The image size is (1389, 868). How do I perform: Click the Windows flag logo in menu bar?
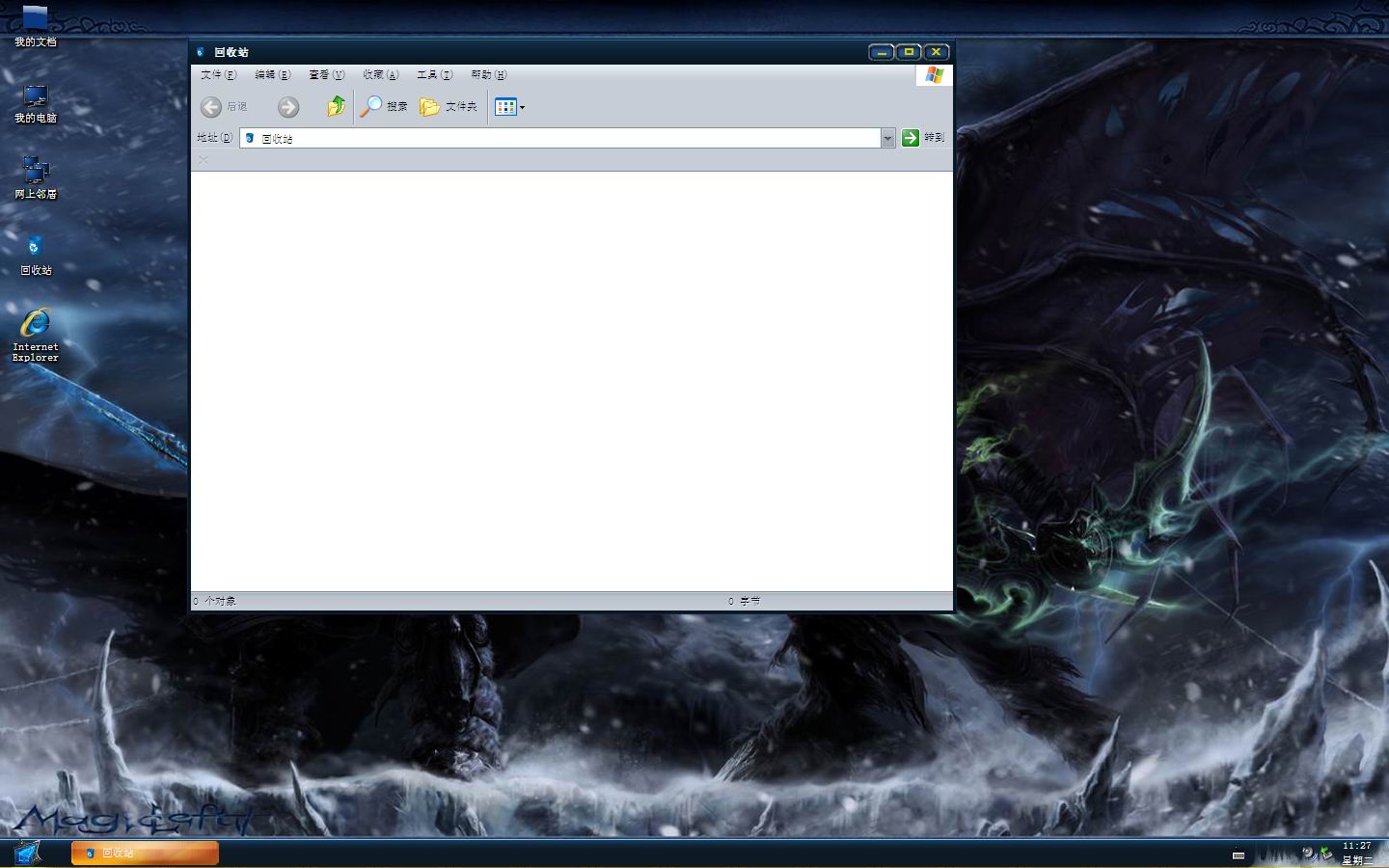(x=934, y=75)
